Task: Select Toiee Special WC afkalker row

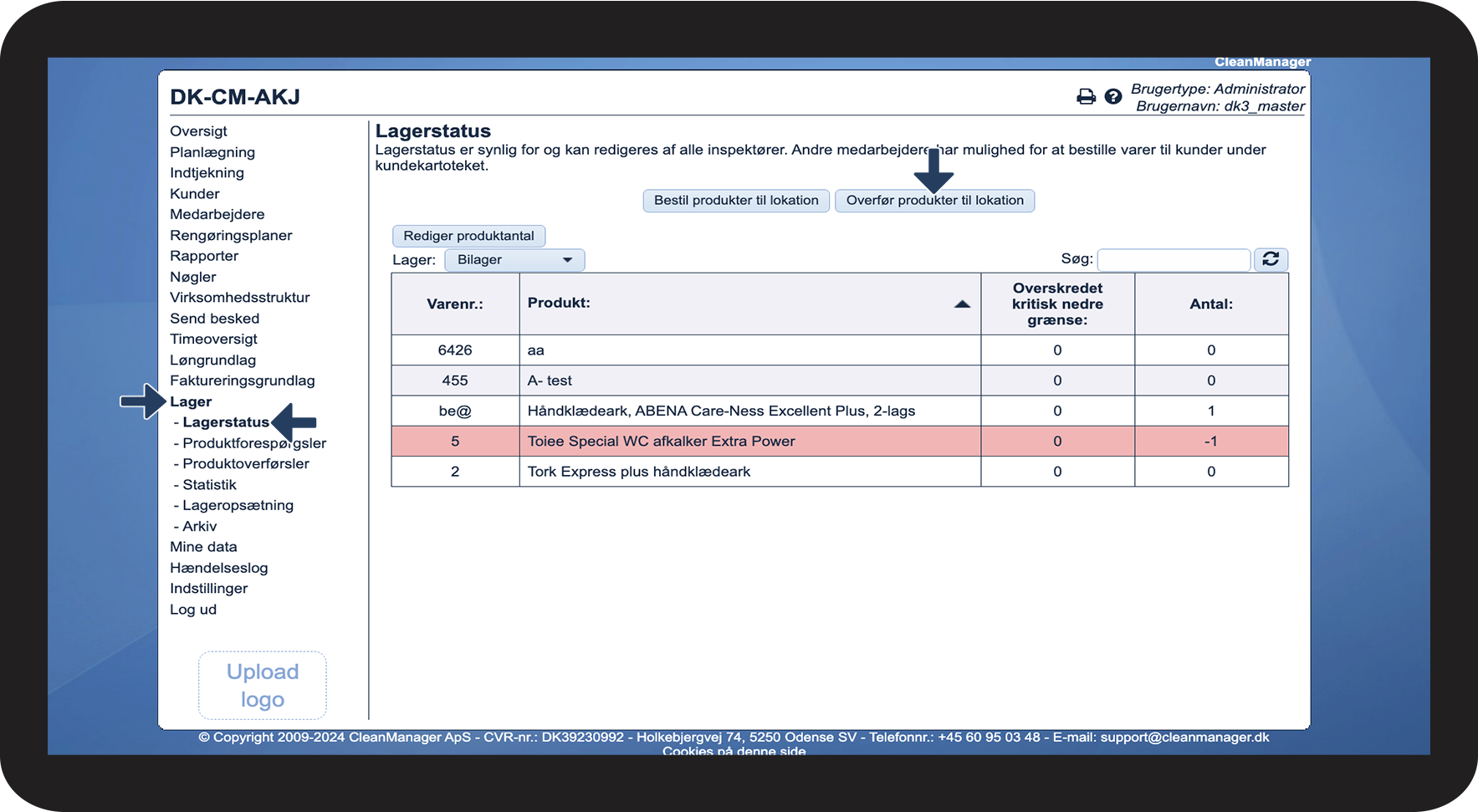Action: pos(840,442)
